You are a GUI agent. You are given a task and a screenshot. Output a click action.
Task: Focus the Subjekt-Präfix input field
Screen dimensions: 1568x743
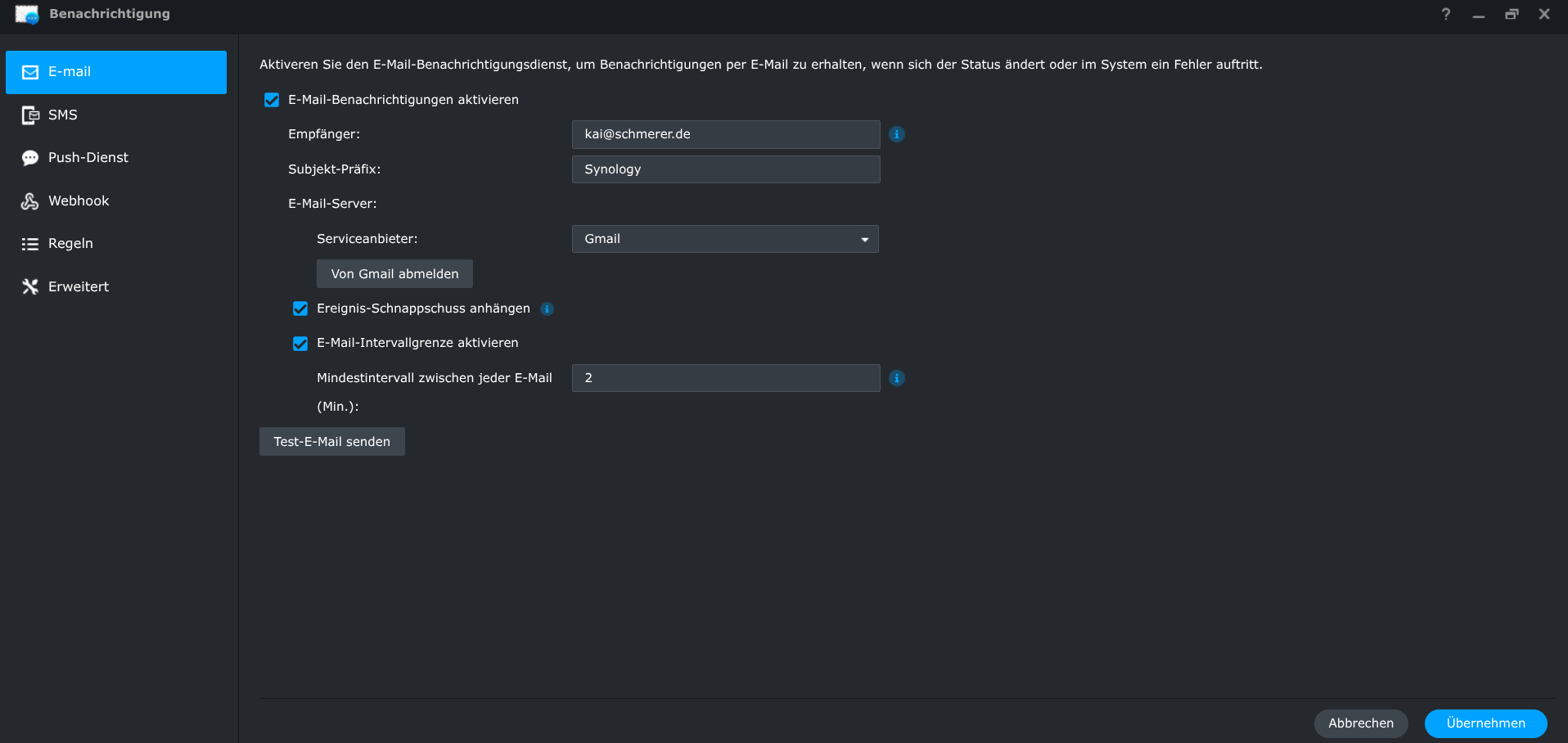tap(725, 169)
